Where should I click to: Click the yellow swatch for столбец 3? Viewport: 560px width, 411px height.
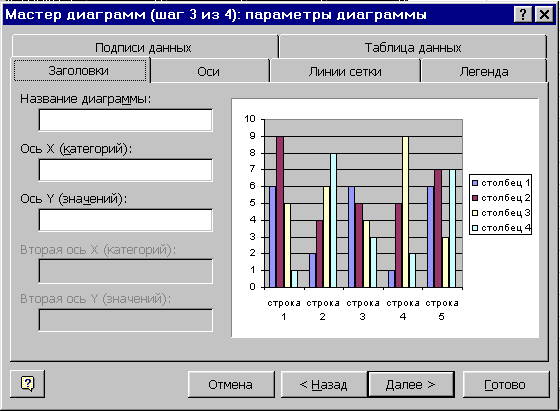coord(475,213)
